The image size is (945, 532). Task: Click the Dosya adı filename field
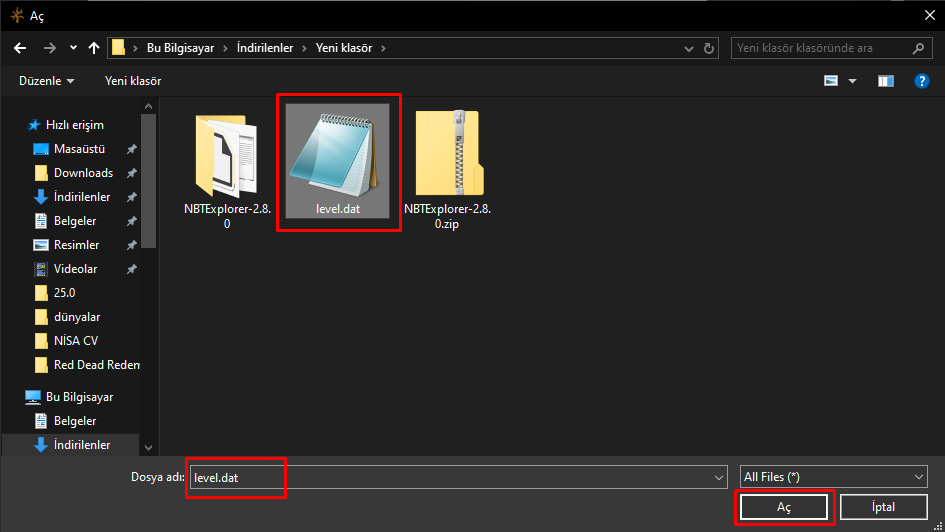click(x=456, y=478)
